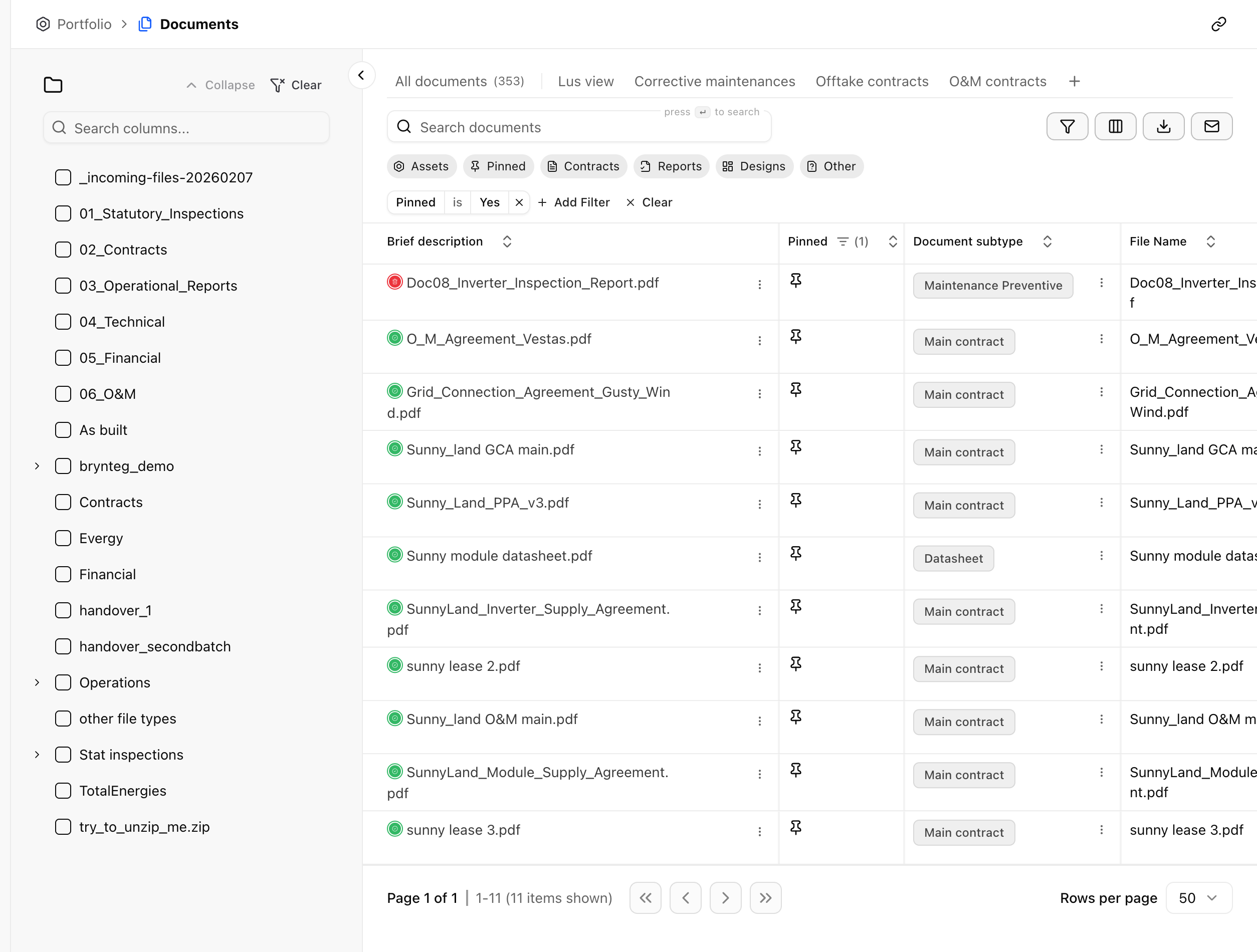Image resolution: width=1257 pixels, height=952 pixels.
Task: Go to first page button
Action: tap(645, 897)
